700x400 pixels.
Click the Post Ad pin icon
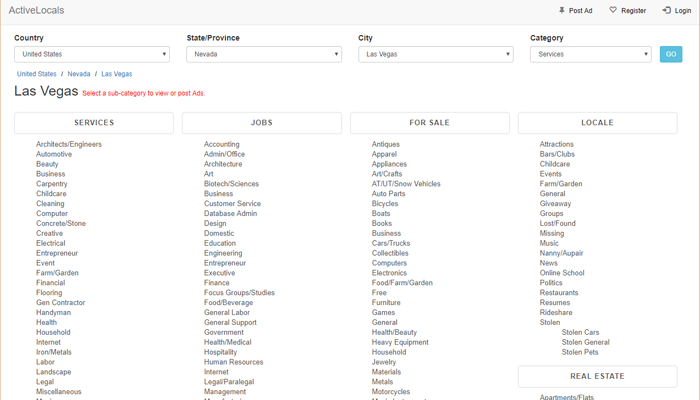click(x=562, y=10)
